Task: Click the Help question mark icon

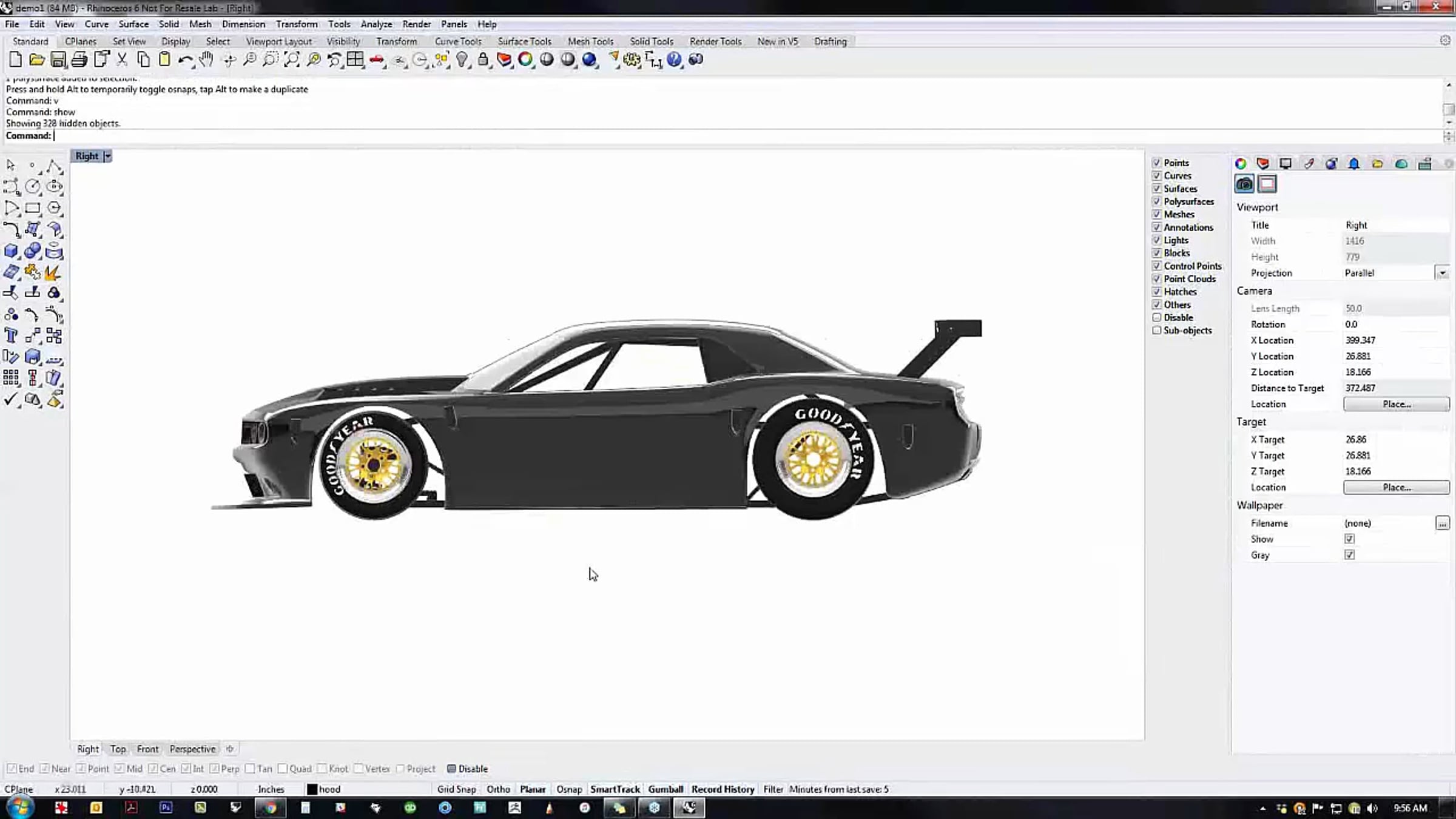Action: 674,59
